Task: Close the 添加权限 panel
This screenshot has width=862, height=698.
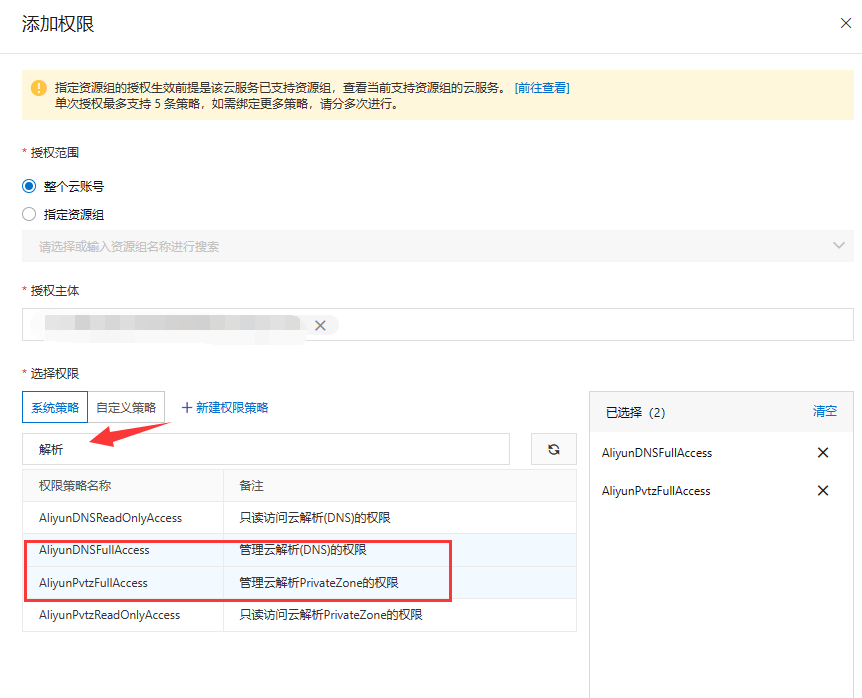Action: click(845, 24)
